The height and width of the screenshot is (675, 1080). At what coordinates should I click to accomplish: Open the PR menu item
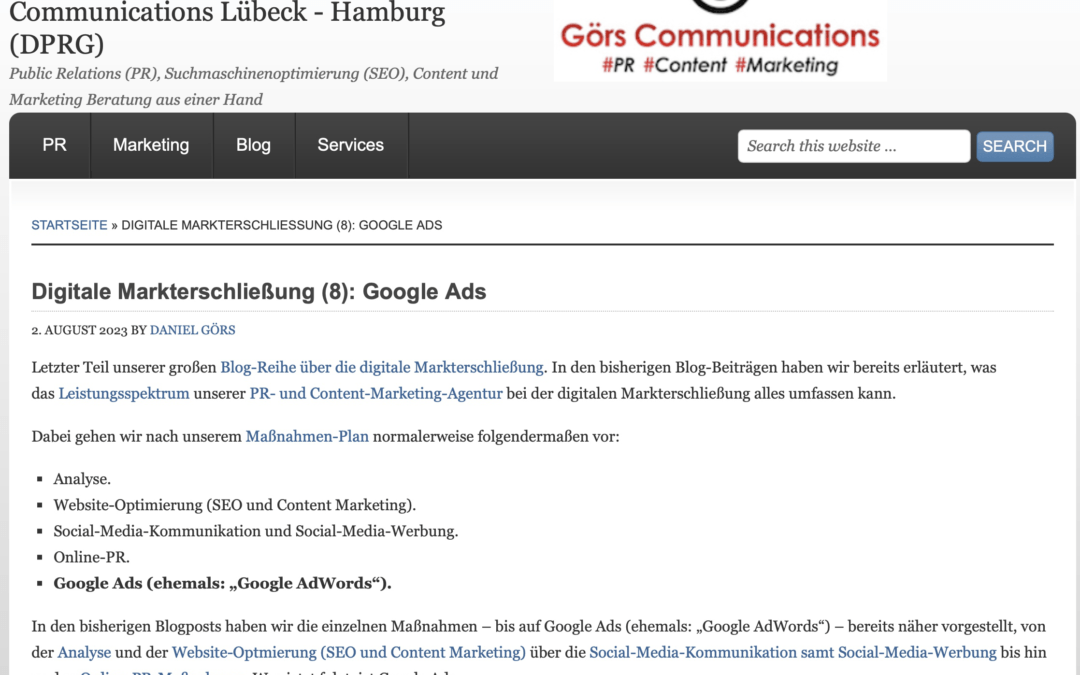(x=54, y=145)
